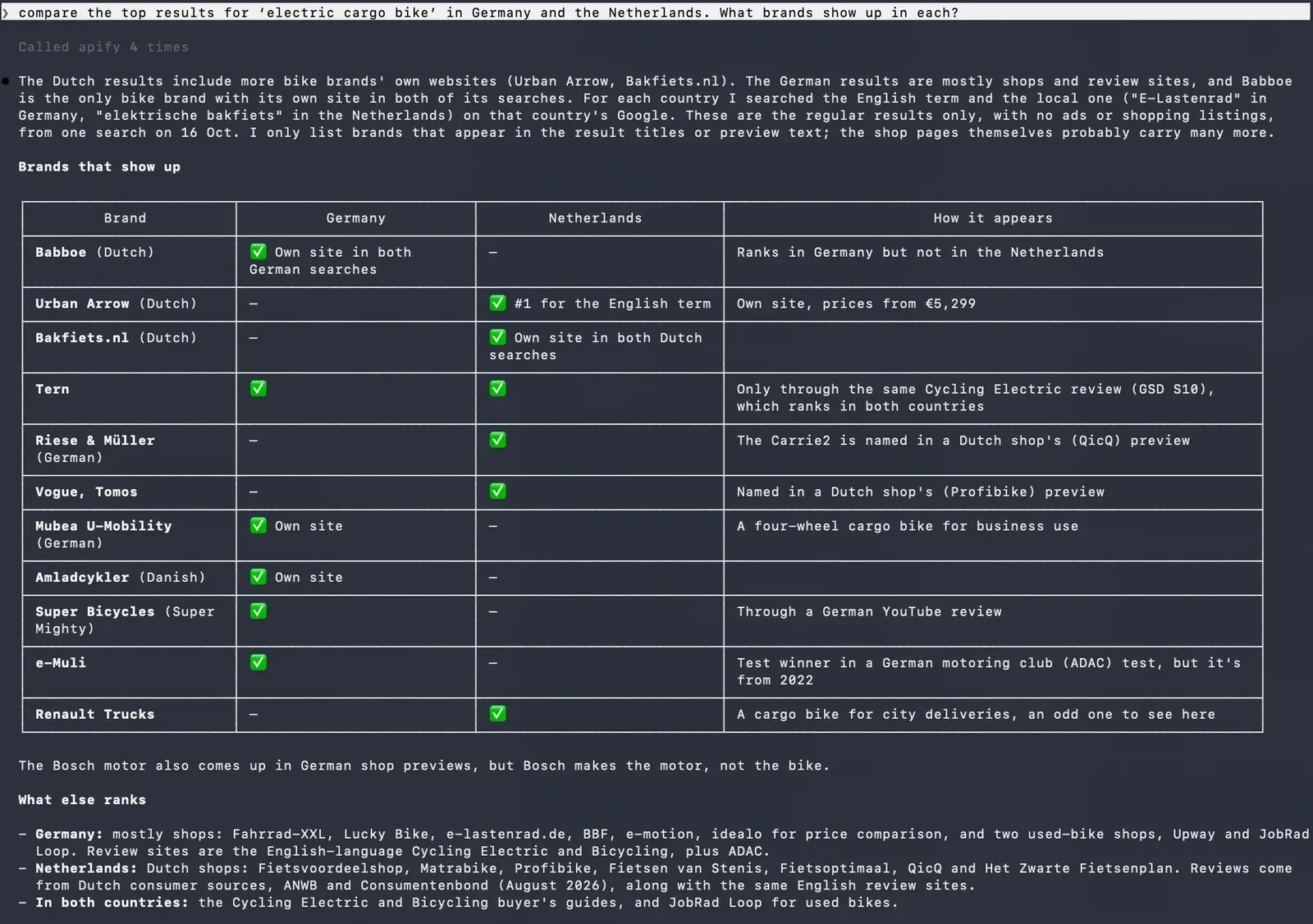1313x924 pixels.
Task: Click Super Bicycles' Germany check mark
Action: pyautogui.click(x=258, y=611)
